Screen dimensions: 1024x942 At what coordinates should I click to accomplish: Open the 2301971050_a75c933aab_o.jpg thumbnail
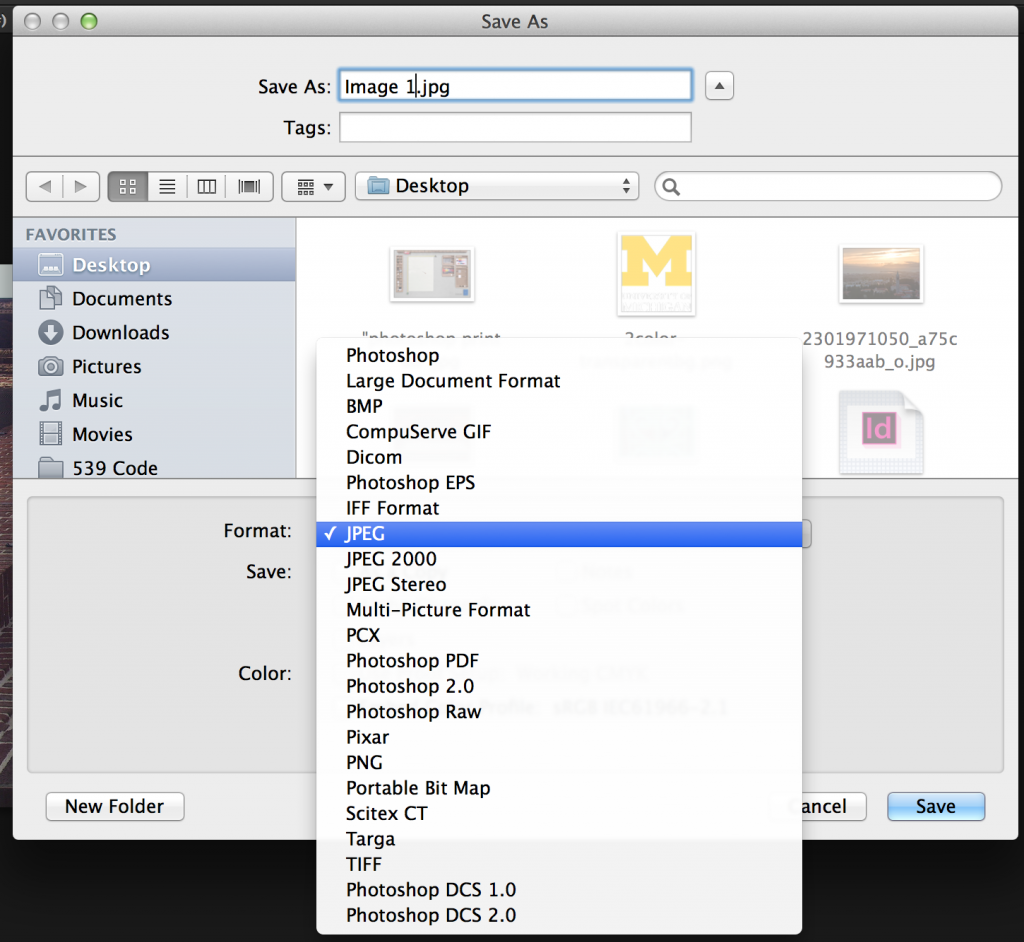click(x=881, y=271)
